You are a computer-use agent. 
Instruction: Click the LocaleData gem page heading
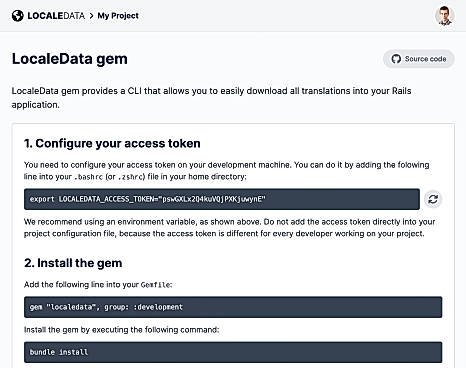(x=70, y=59)
